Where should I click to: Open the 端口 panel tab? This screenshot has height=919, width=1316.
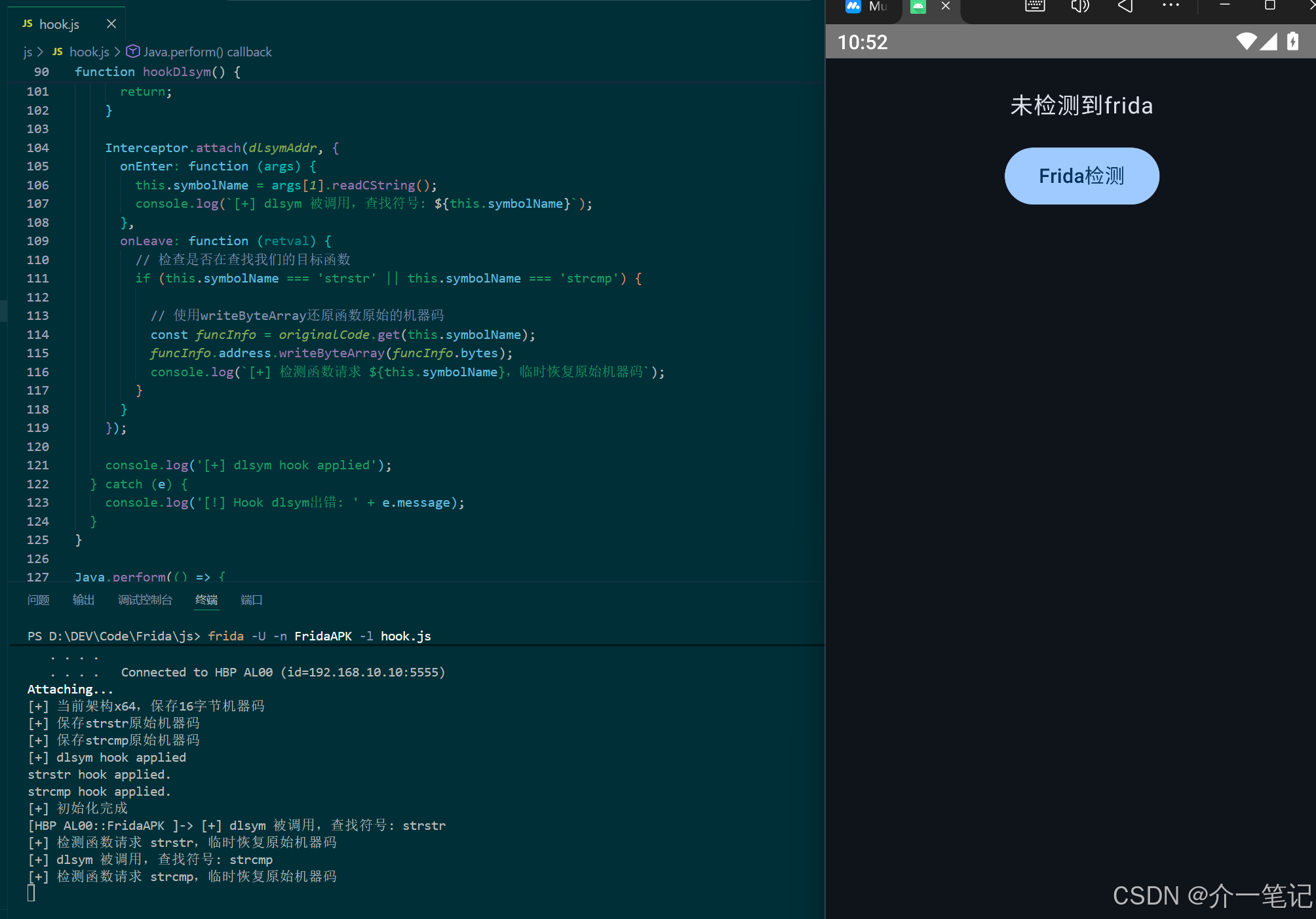(x=251, y=600)
